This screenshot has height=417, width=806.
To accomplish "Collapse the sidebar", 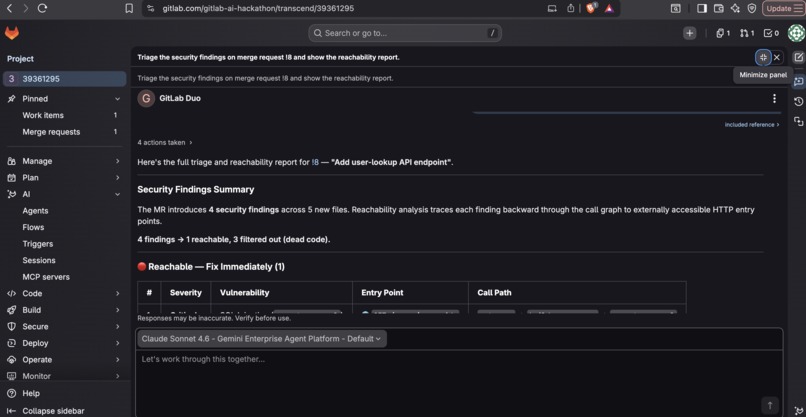I will coord(46,411).
